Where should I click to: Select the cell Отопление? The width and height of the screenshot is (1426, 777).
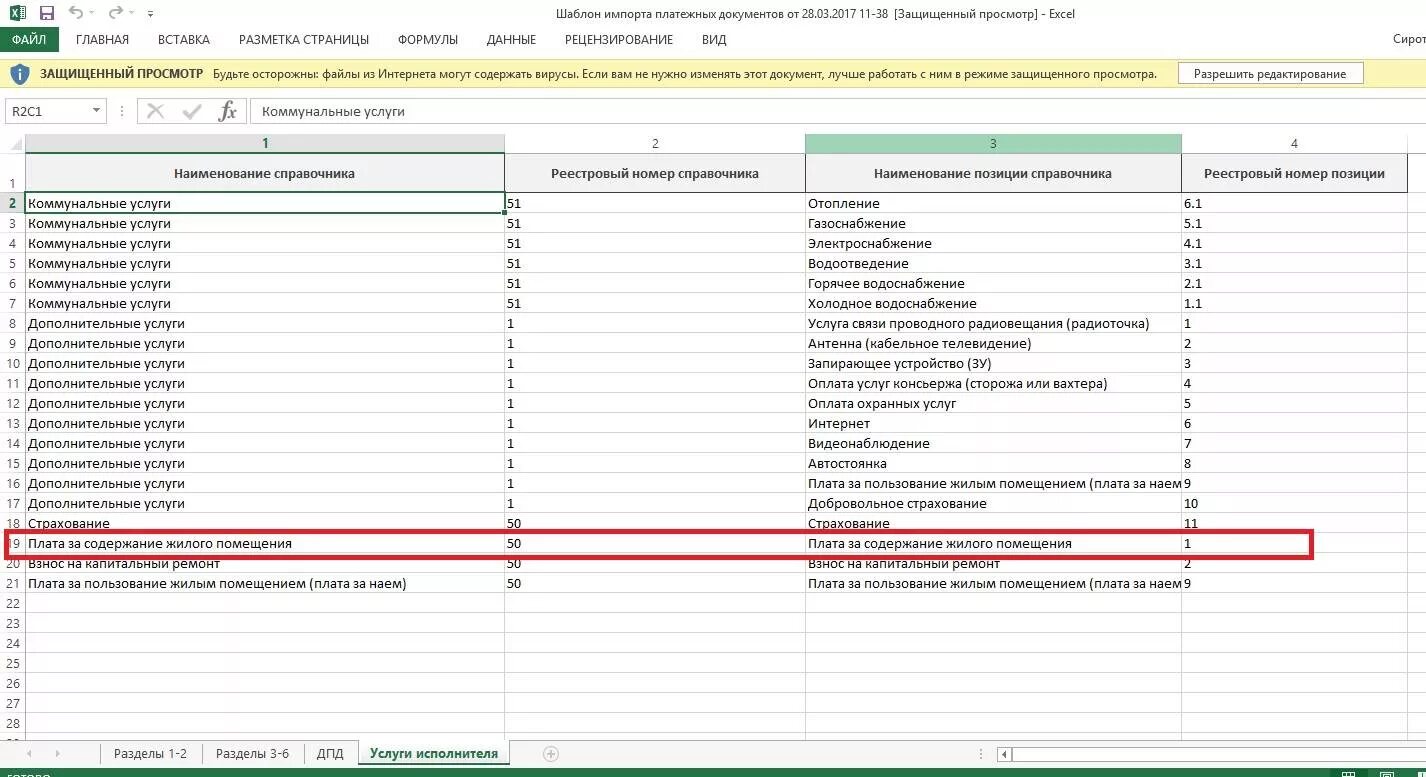click(993, 203)
